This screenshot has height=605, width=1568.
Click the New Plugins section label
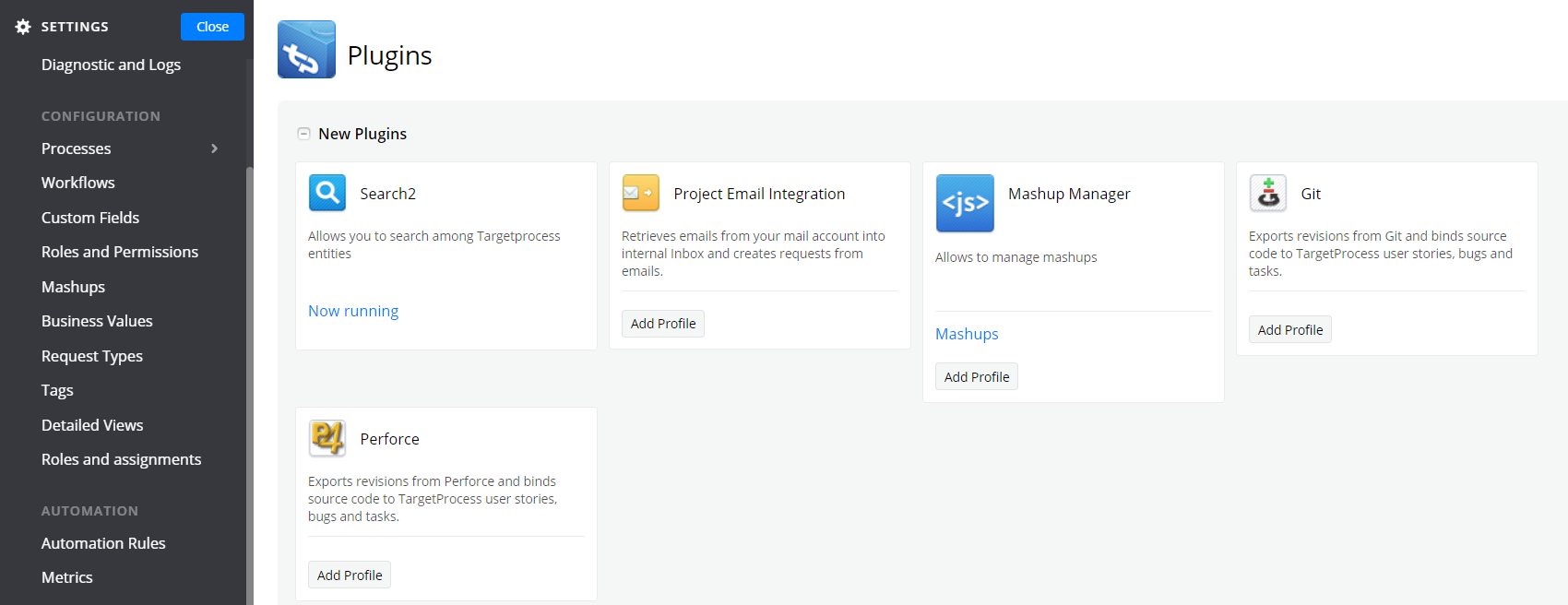coord(362,134)
